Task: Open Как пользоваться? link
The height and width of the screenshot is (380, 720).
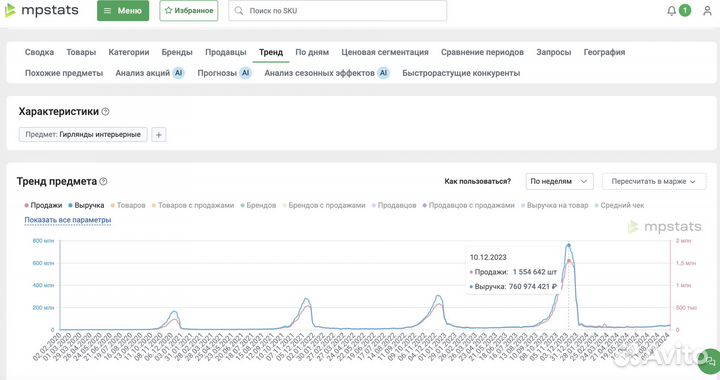Action: coord(478,181)
